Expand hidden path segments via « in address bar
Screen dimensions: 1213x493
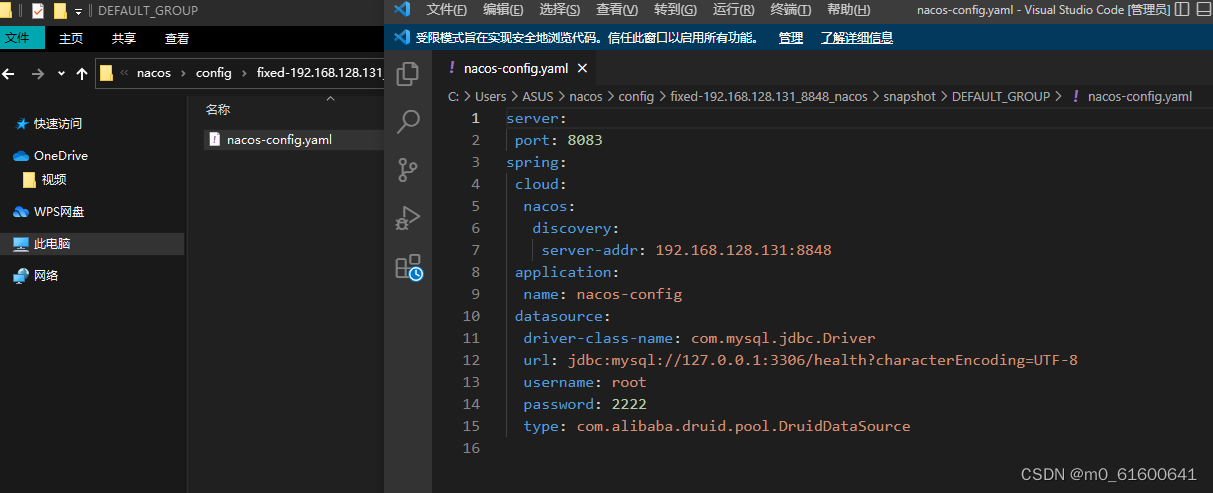click(124, 73)
